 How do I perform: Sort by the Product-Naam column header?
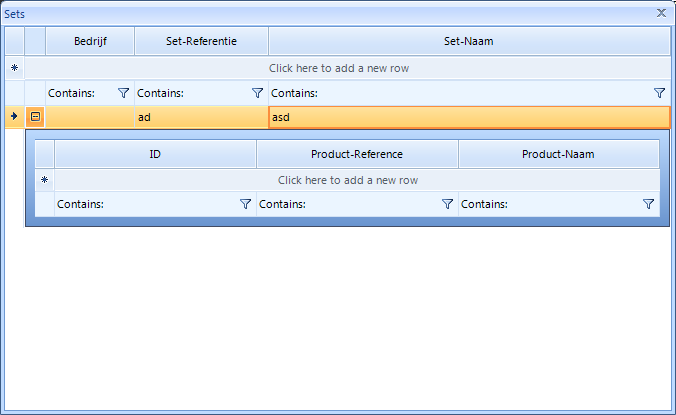tap(558, 155)
